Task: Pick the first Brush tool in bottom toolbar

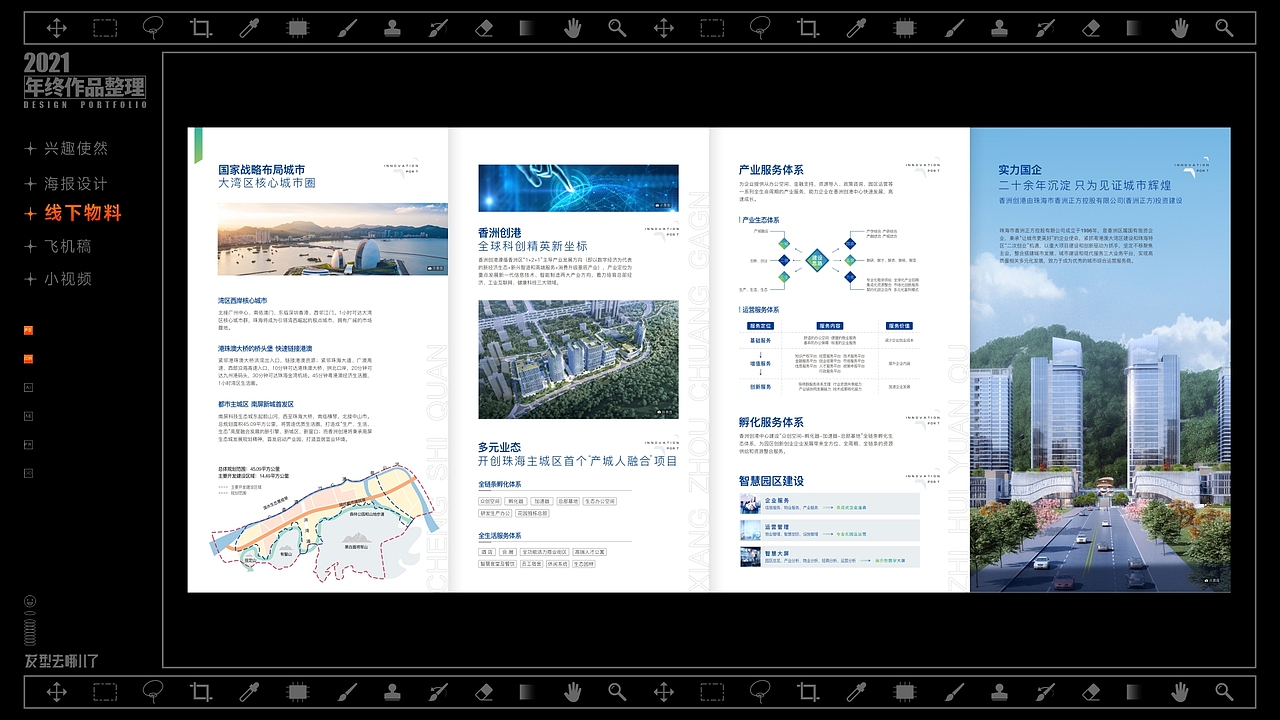Action: [346, 691]
